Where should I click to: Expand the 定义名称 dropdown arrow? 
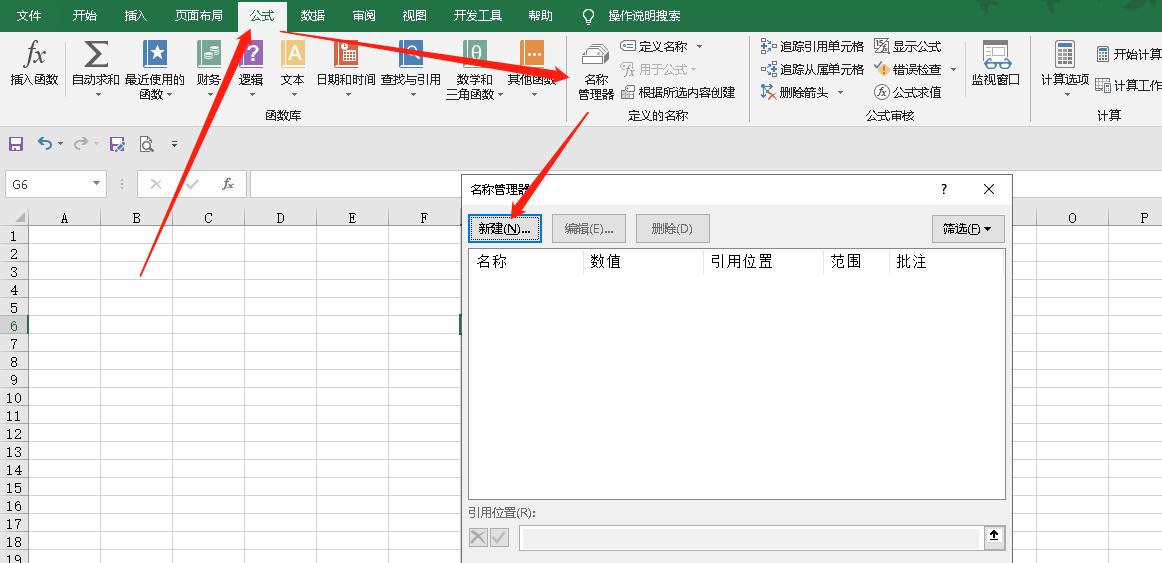(x=699, y=47)
